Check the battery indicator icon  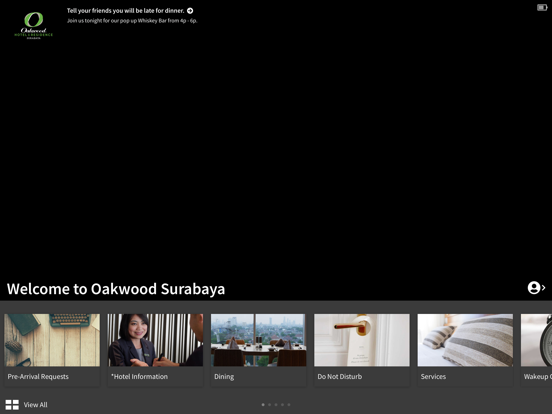[542, 7]
